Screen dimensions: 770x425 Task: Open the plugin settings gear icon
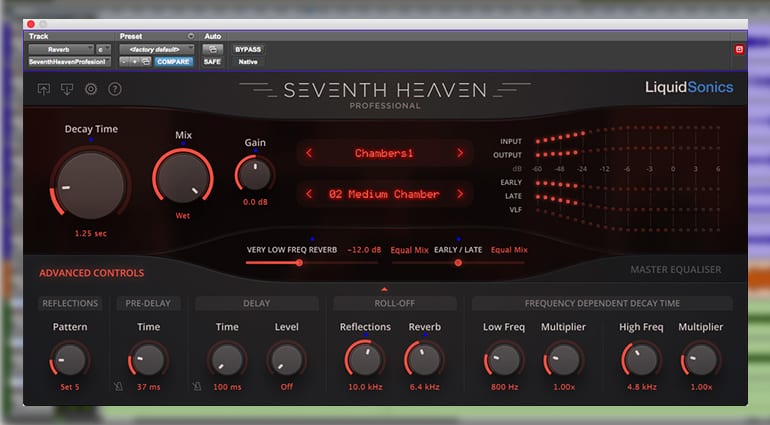coord(91,89)
